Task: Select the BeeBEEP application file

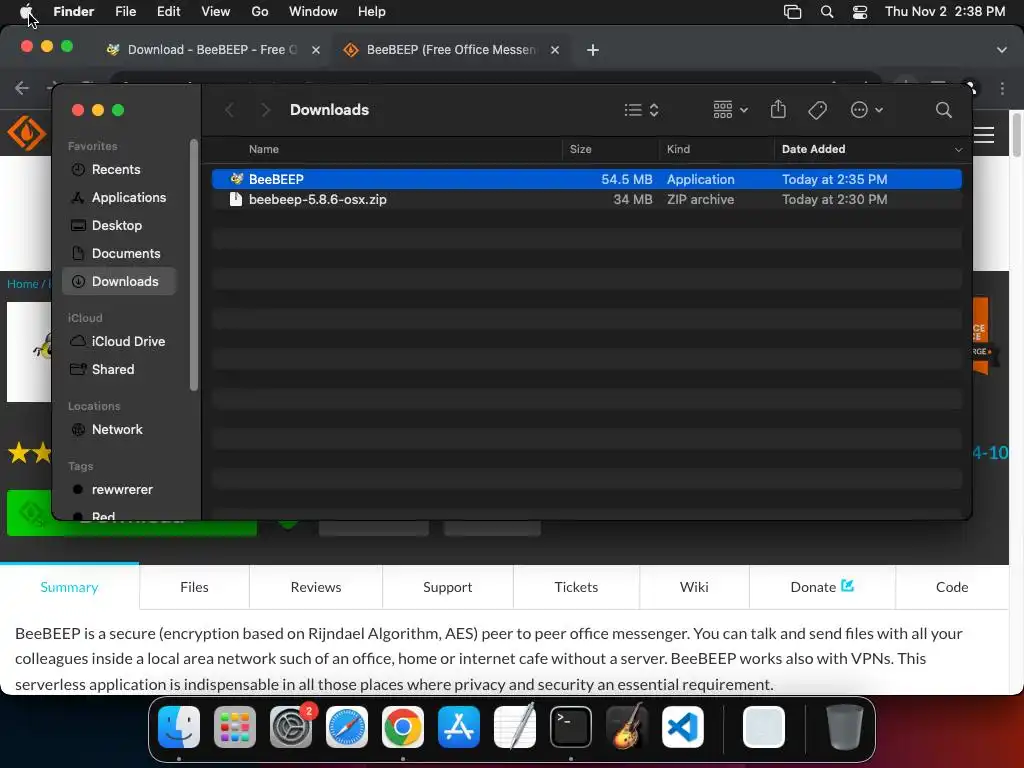Action: tap(586, 179)
